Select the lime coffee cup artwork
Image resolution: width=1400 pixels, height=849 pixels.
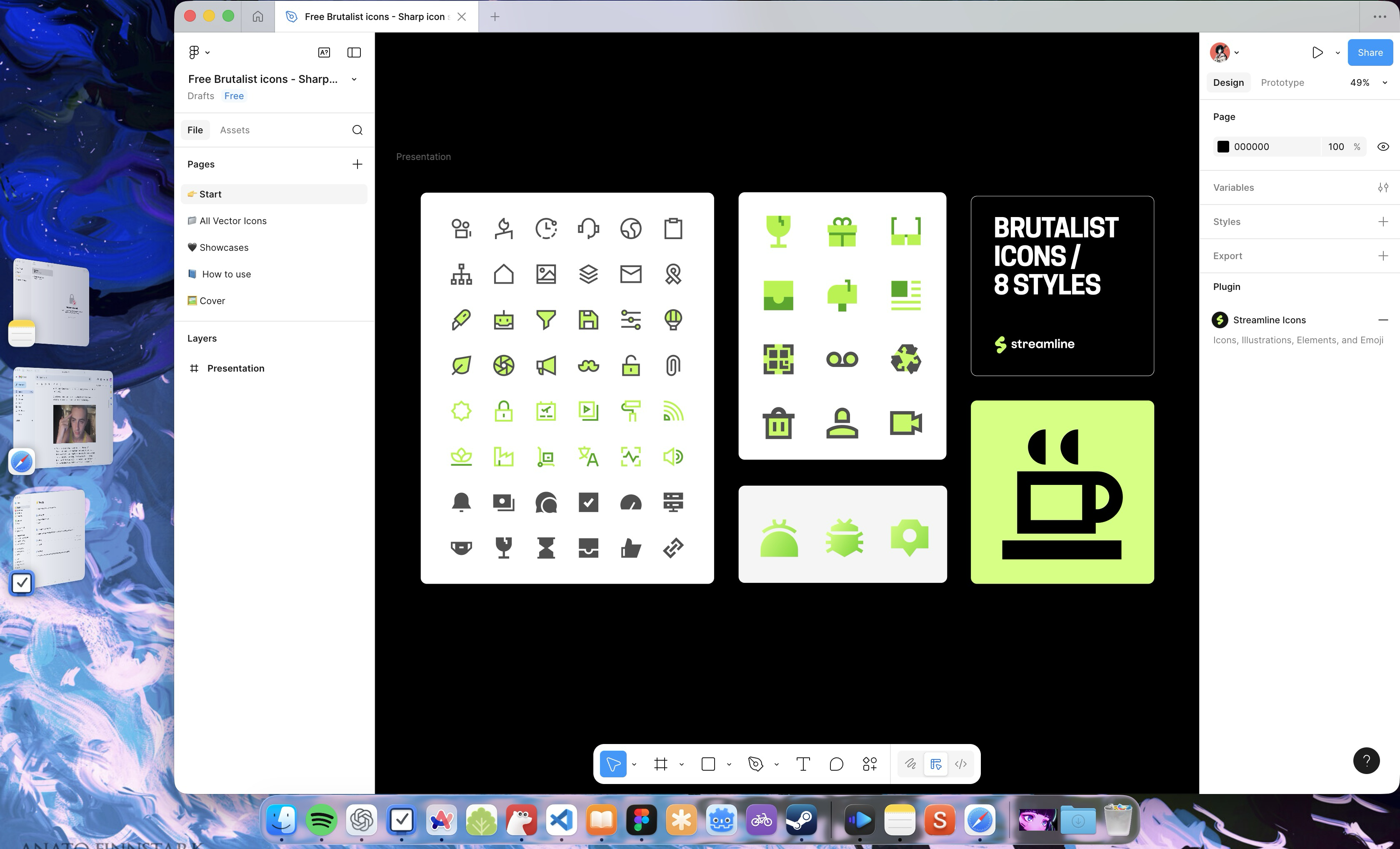click(1062, 492)
